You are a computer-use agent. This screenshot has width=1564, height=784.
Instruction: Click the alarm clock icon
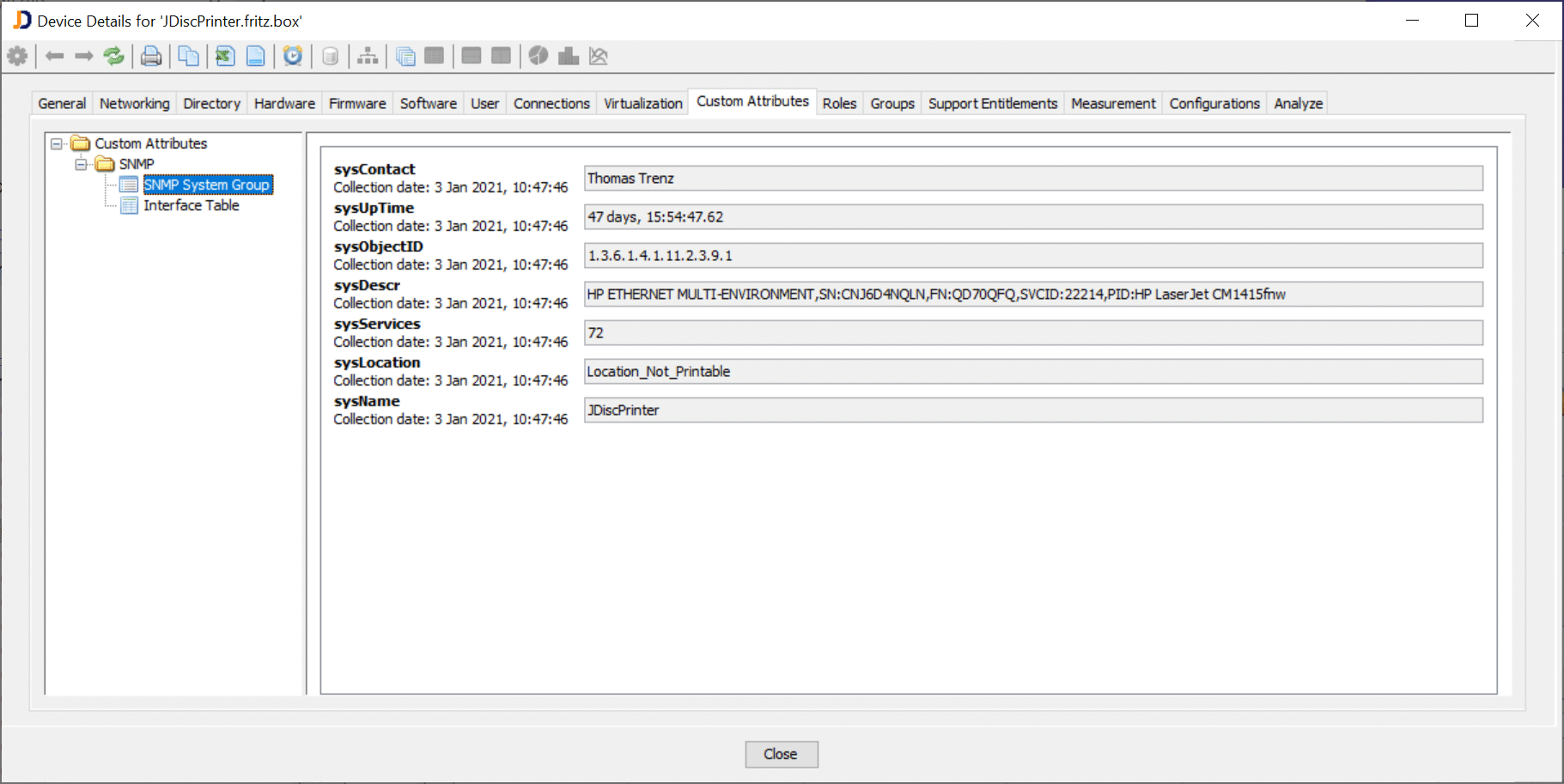[x=293, y=57]
